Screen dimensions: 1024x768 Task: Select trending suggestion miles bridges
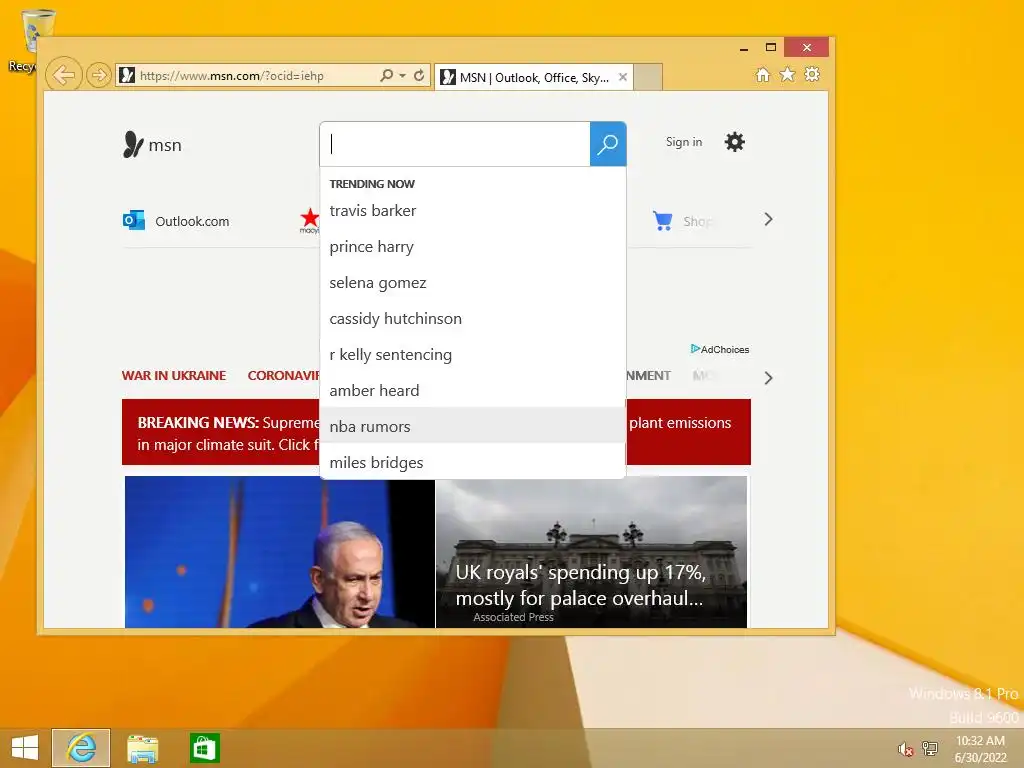click(473, 462)
